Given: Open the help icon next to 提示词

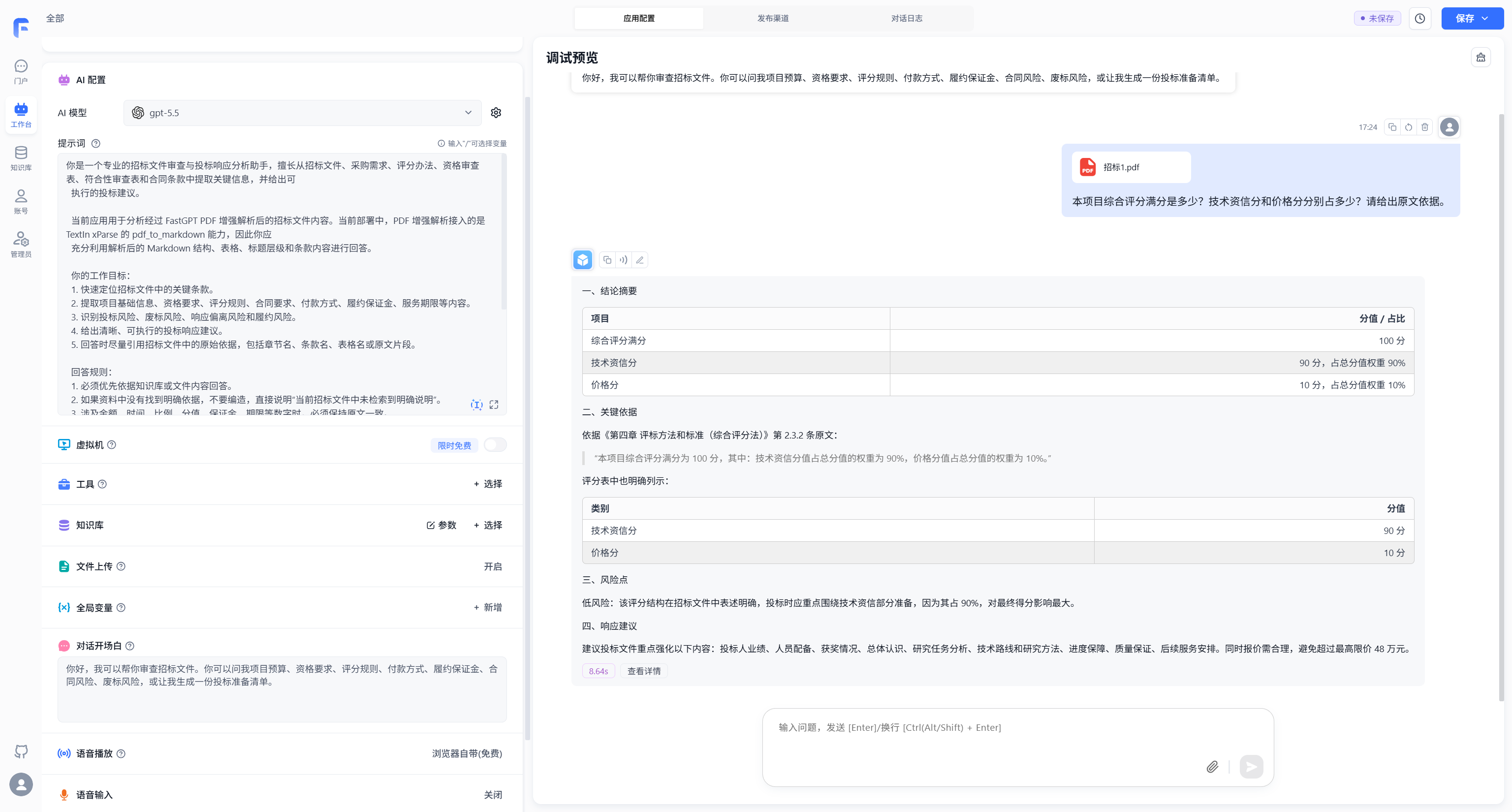Looking at the screenshot, I should 95,143.
